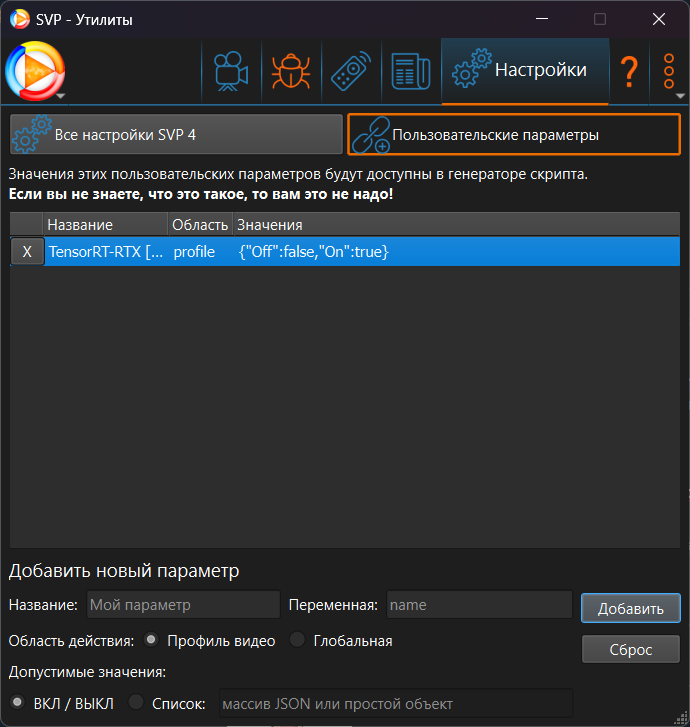Select the Настройки tab
690x727 pixels.
click(525, 71)
